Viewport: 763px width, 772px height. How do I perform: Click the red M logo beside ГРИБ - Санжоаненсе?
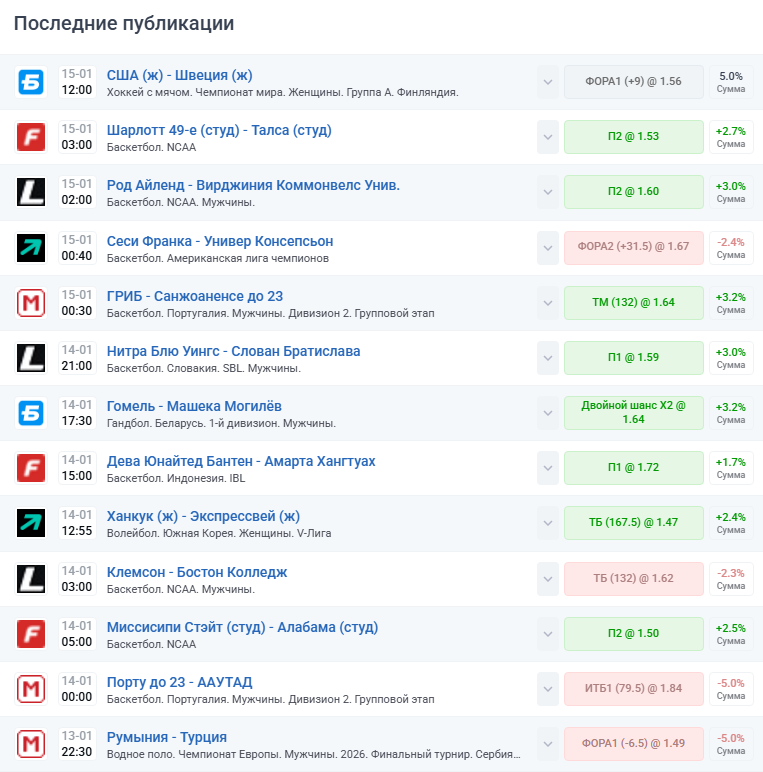click(32, 302)
